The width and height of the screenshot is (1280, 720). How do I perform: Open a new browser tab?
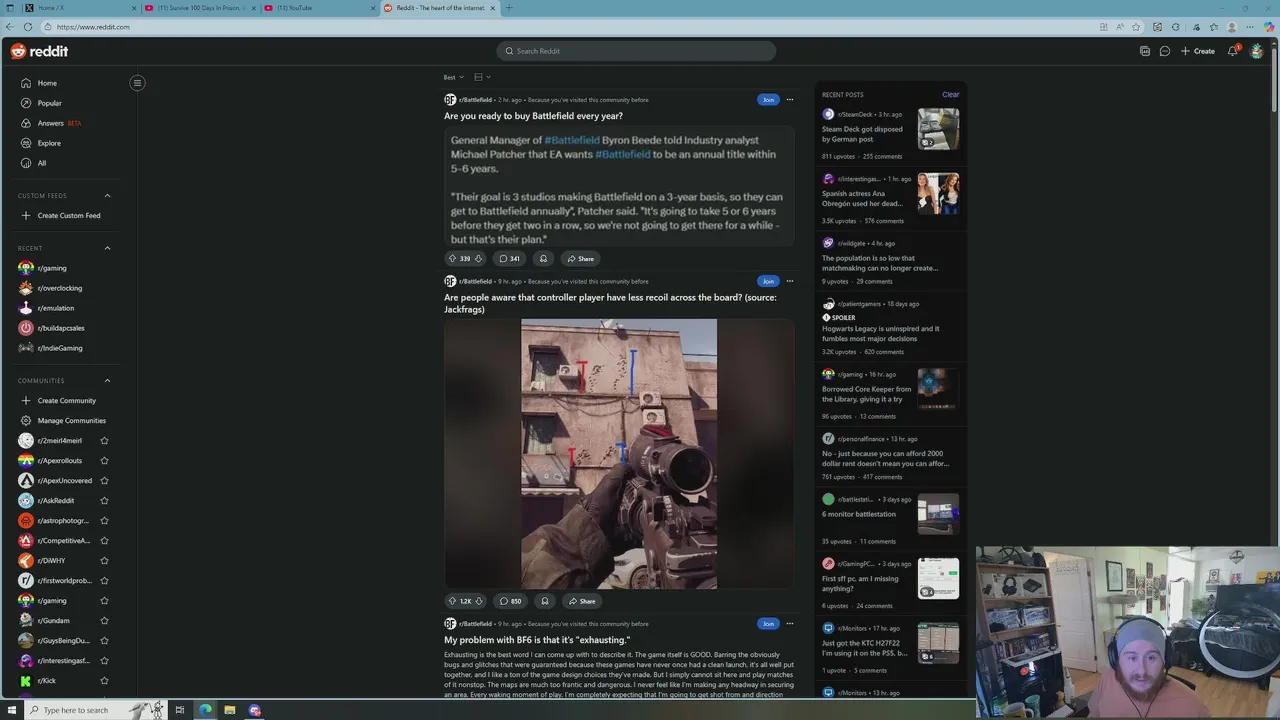(x=509, y=8)
